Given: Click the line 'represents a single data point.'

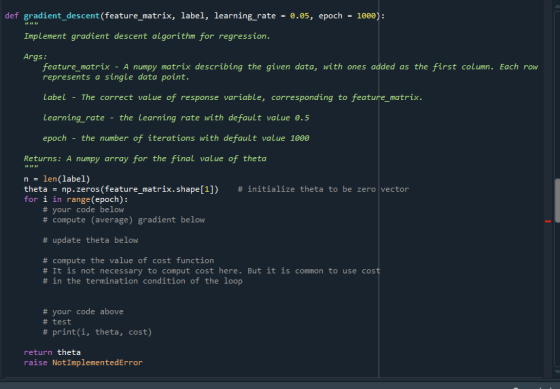Looking at the screenshot, I should [x=116, y=77].
